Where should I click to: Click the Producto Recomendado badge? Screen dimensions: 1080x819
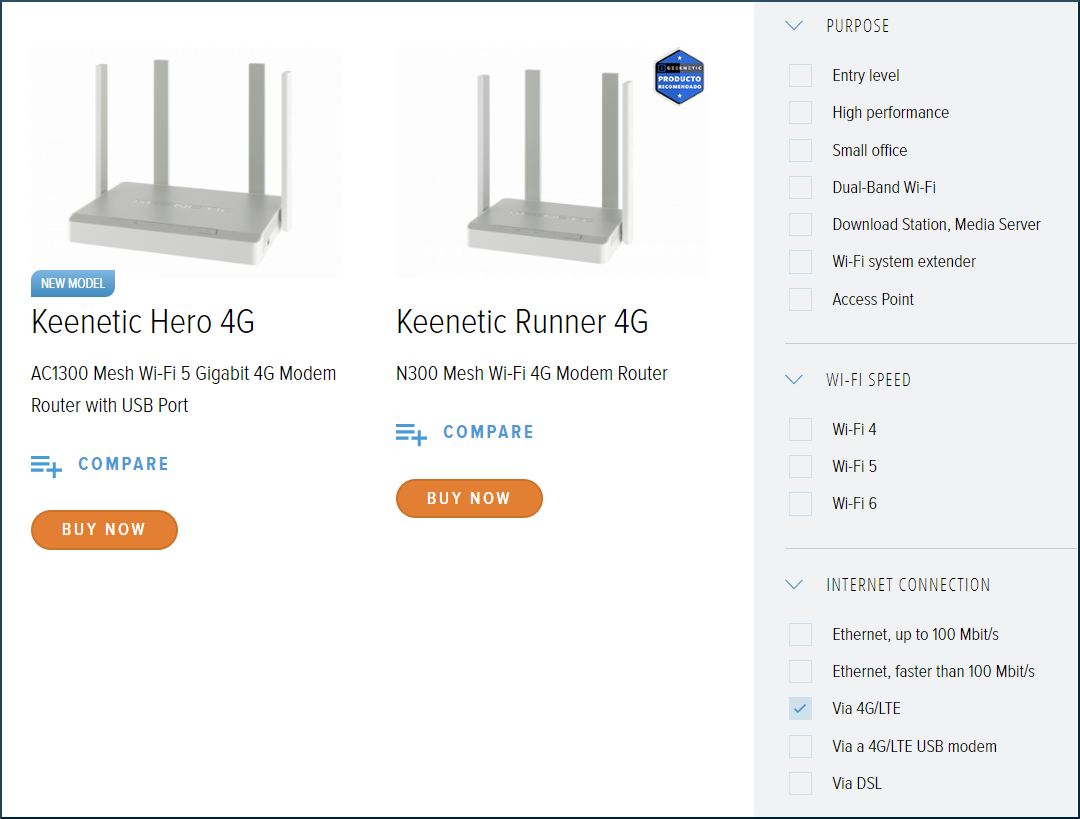[679, 76]
